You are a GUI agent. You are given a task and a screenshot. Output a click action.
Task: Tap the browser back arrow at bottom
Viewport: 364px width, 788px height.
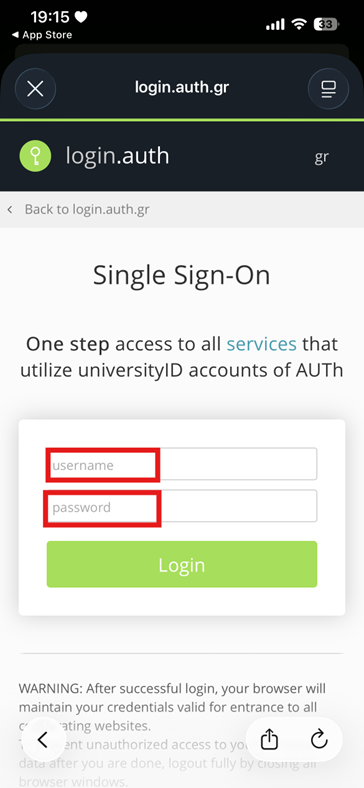click(43, 739)
